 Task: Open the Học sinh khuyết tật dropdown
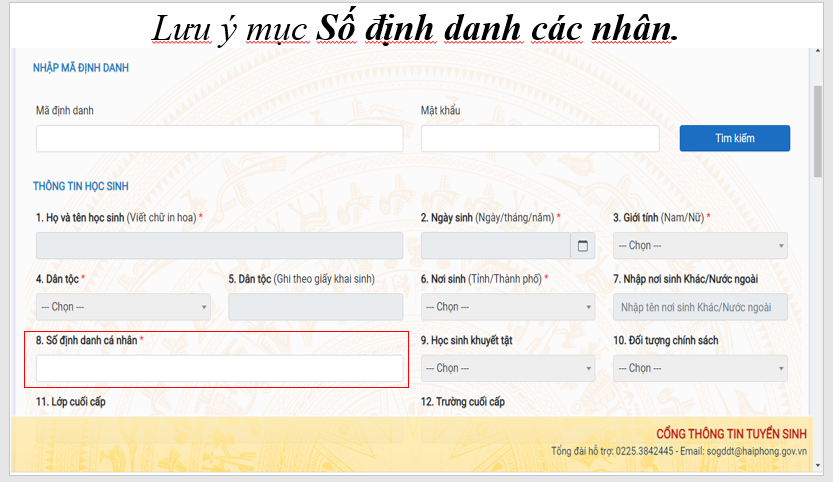[508, 368]
